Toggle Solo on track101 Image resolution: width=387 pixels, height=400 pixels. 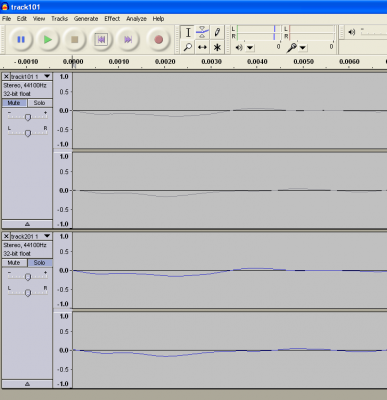[39, 103]
